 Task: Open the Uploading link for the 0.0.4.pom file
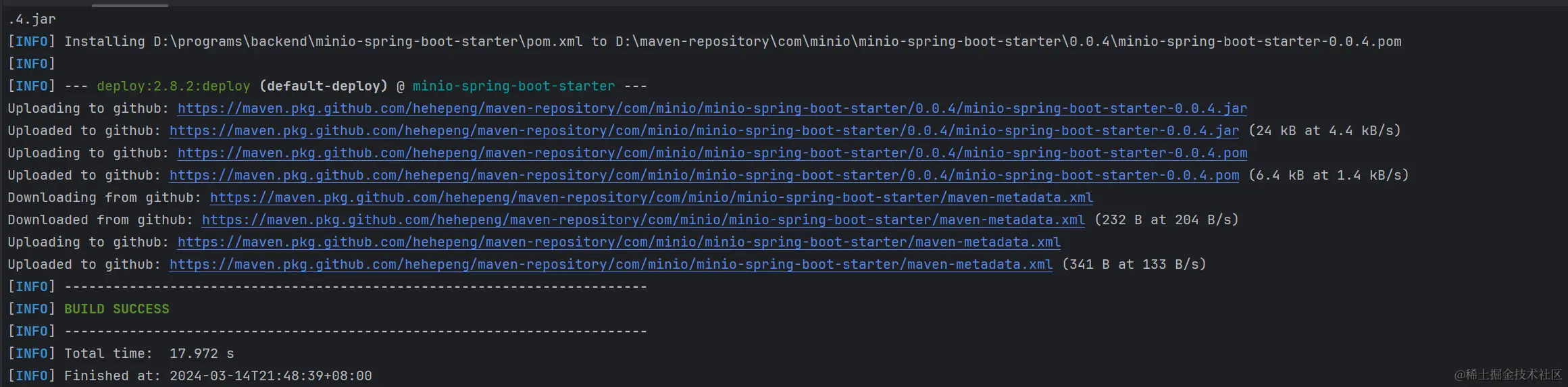[712, 153]
